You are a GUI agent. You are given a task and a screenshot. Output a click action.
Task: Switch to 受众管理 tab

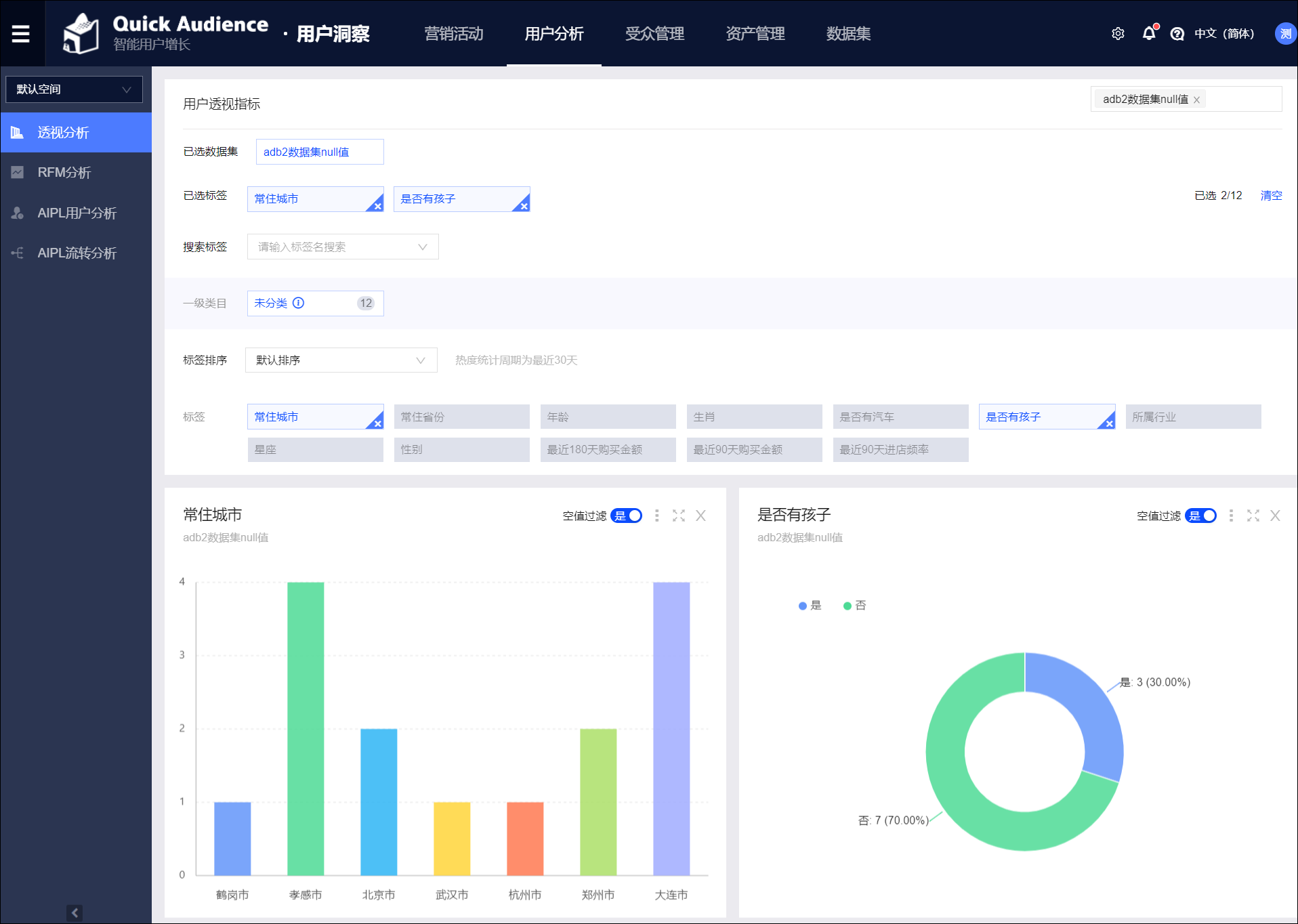click(654, 33)
